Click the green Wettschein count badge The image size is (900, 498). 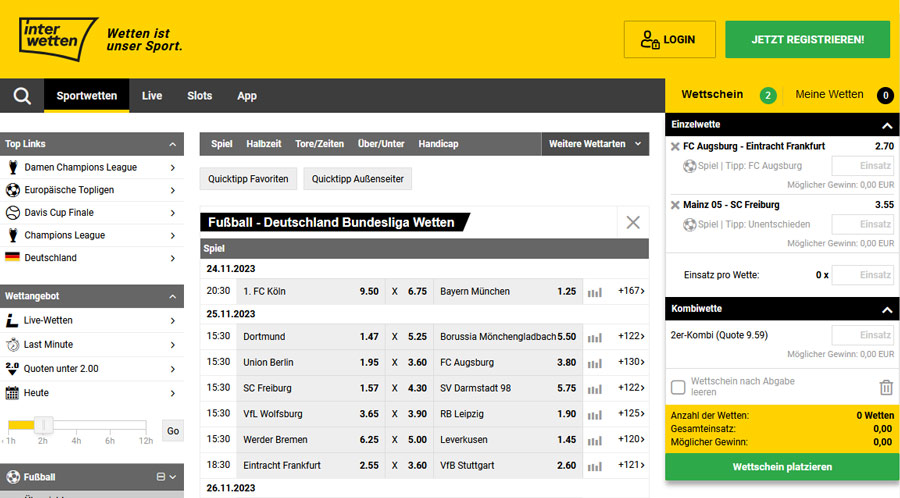coord(768,95)
